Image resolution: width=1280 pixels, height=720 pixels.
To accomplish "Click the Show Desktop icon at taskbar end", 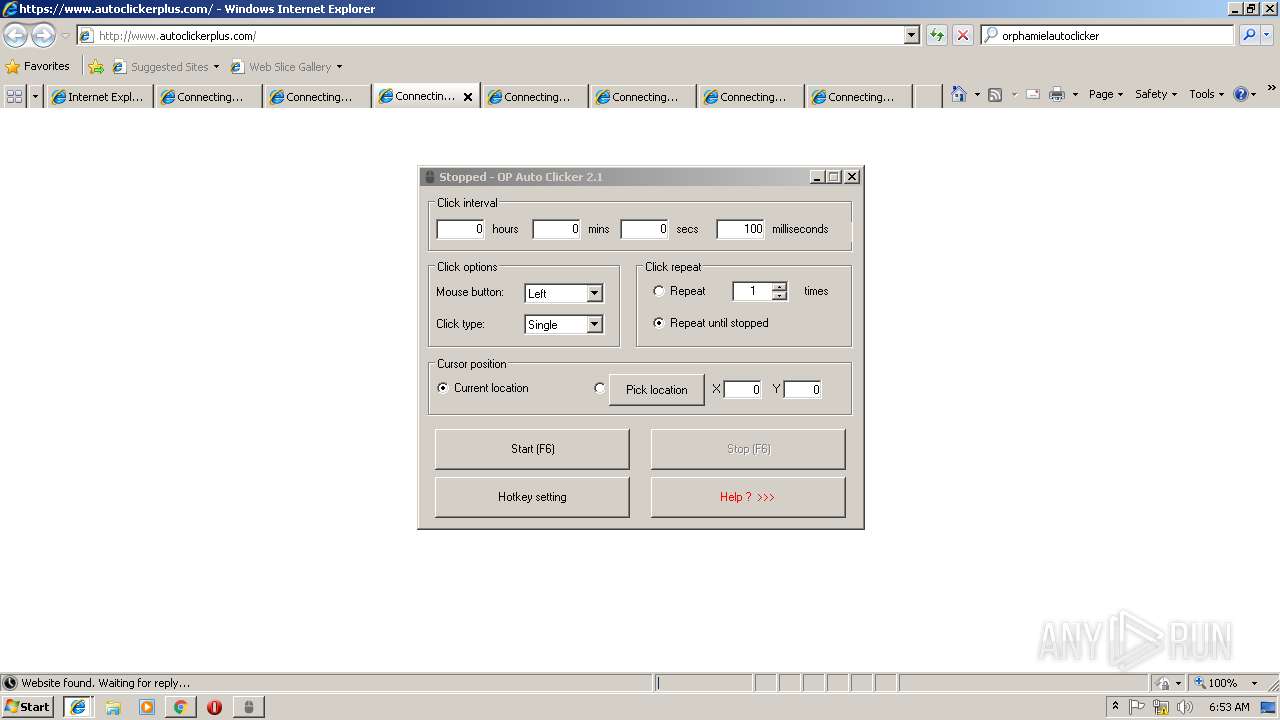I will pos(1270,707).
